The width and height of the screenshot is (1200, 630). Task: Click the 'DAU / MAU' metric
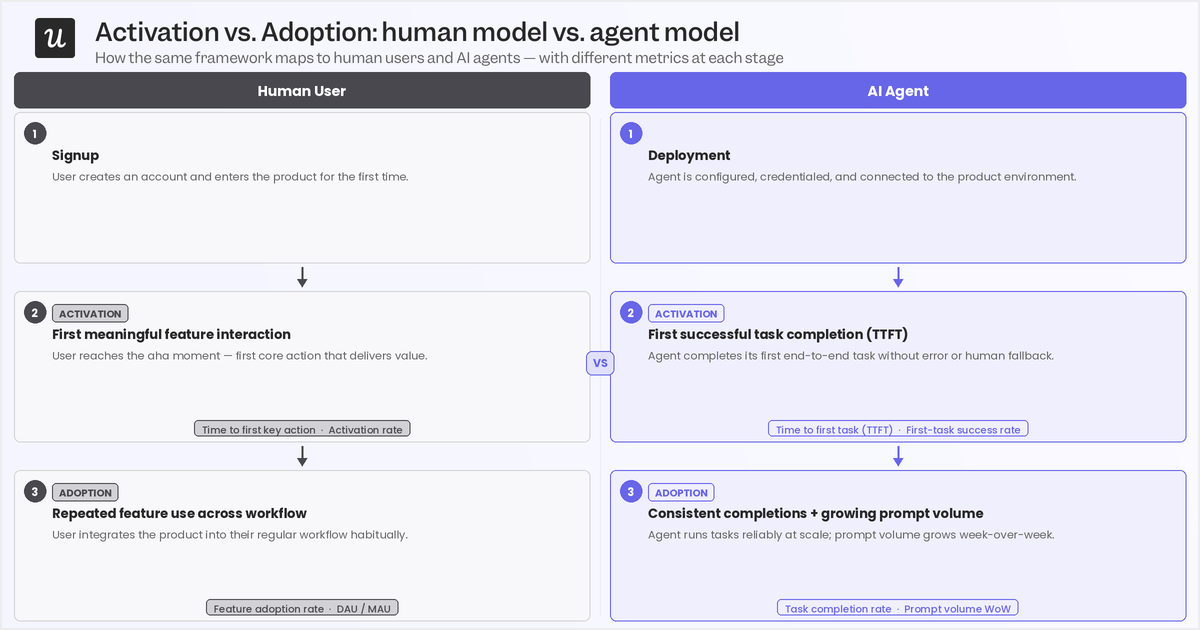(364, 609)
